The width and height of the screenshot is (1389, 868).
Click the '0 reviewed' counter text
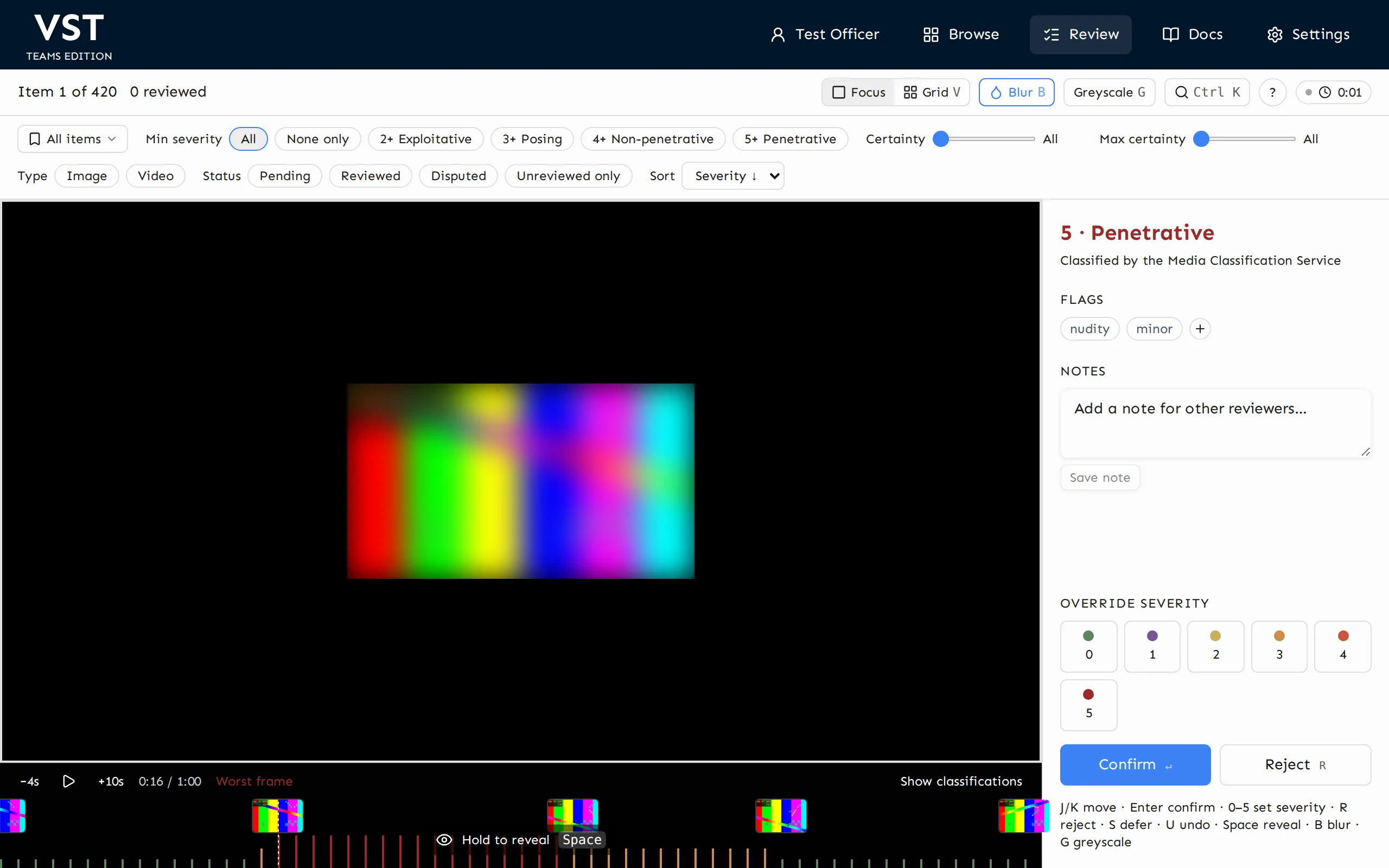(x=168, y=92)
